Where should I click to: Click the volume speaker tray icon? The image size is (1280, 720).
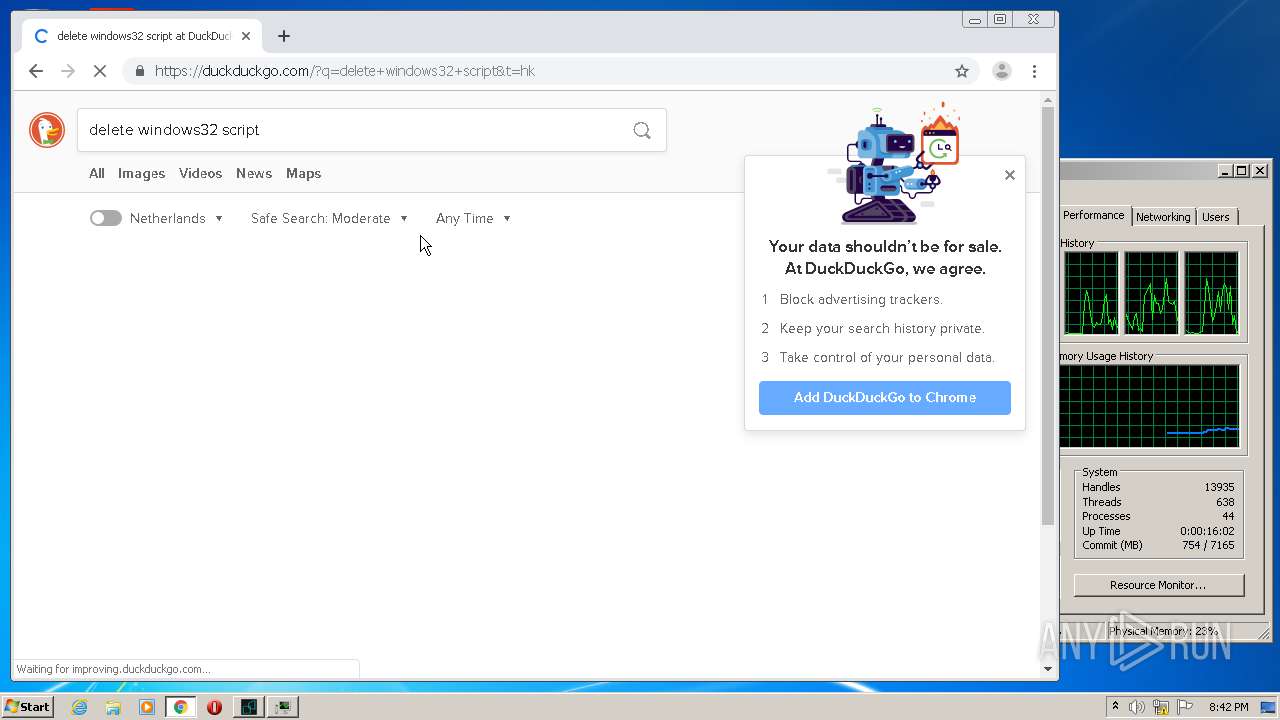(1137, 707)
